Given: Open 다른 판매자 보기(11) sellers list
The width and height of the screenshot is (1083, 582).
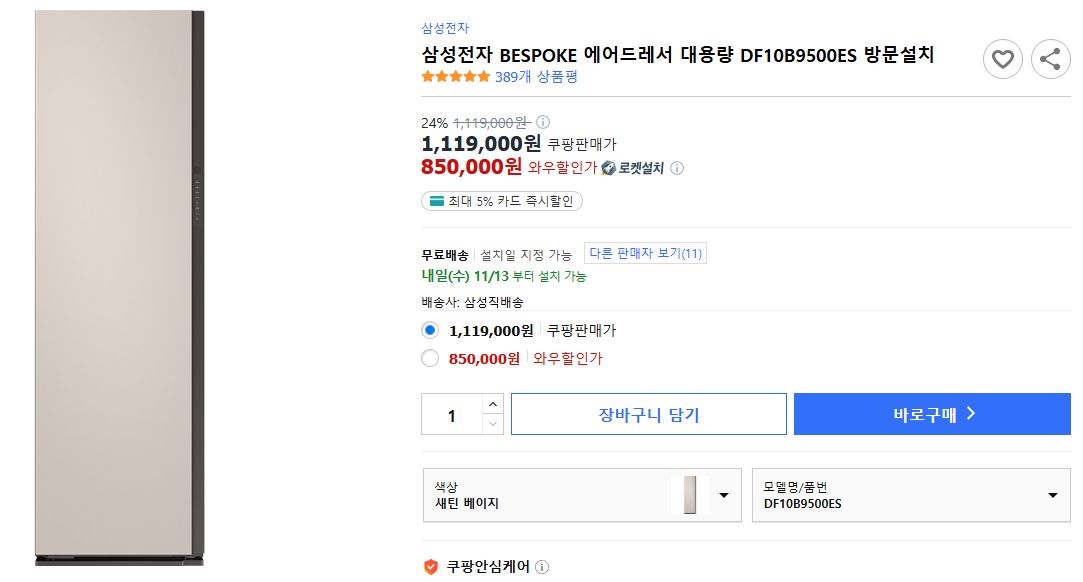Looking at the screenshot, I should (x=645, y=252).
